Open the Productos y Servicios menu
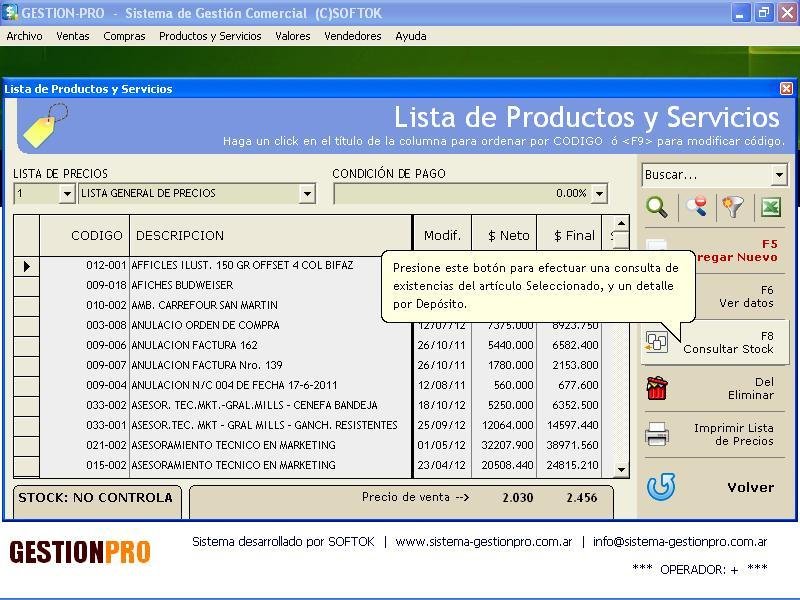 (x=210, y=36)
